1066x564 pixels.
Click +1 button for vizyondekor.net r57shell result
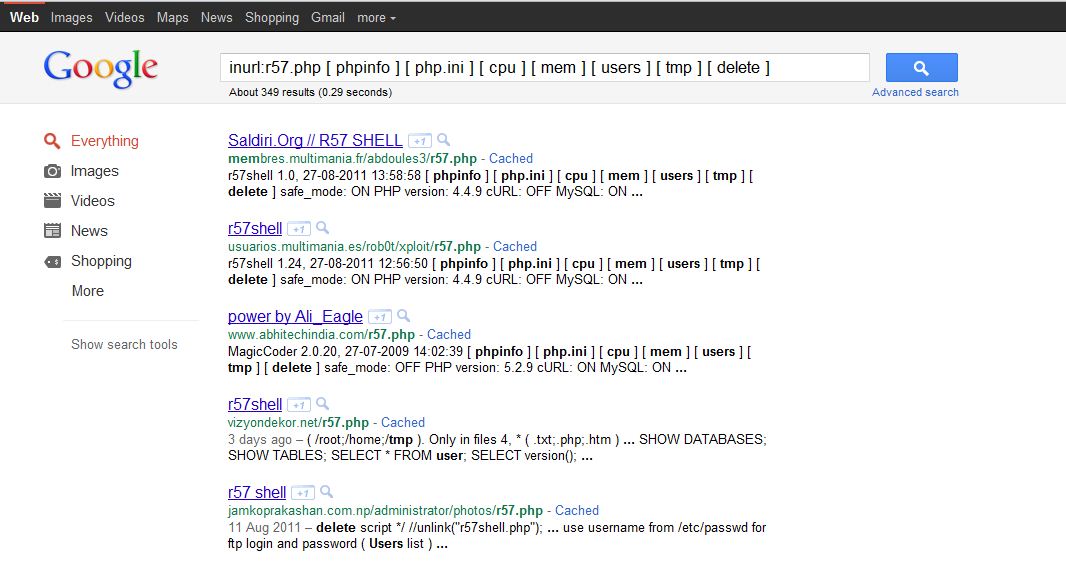[x=298, y=405]
